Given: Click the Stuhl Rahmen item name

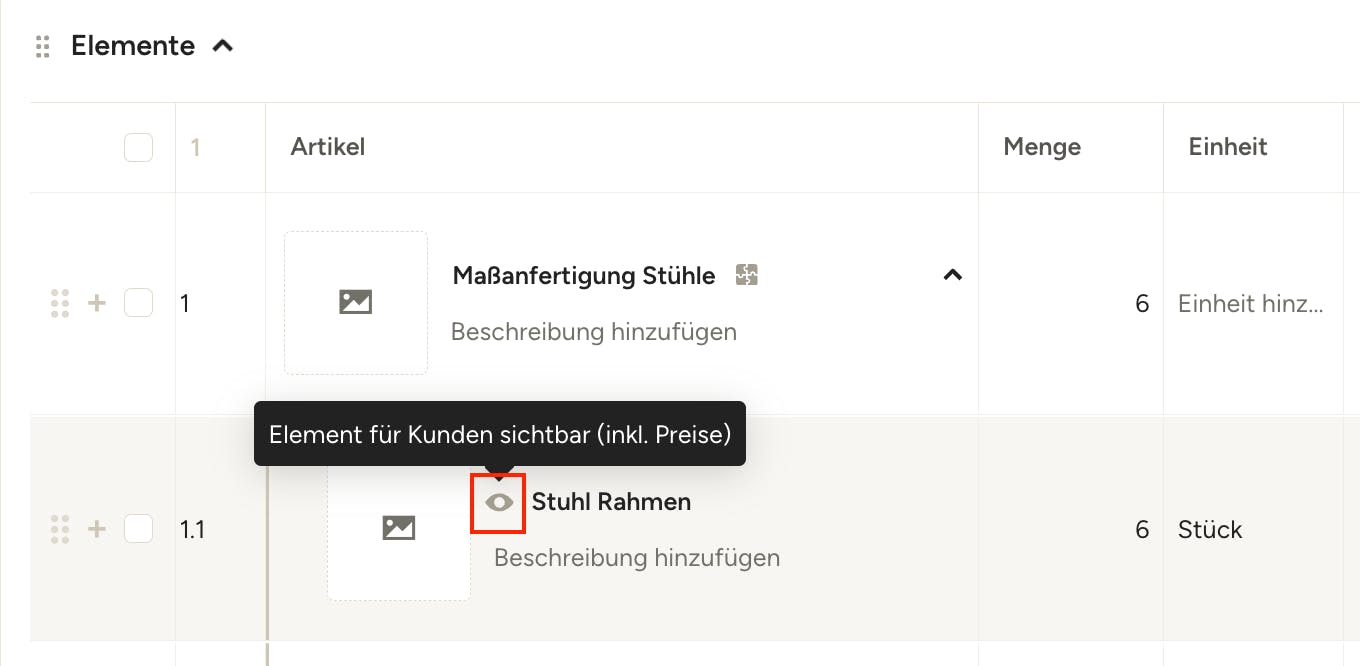Looking at the screenshot, I should point(611,502).
